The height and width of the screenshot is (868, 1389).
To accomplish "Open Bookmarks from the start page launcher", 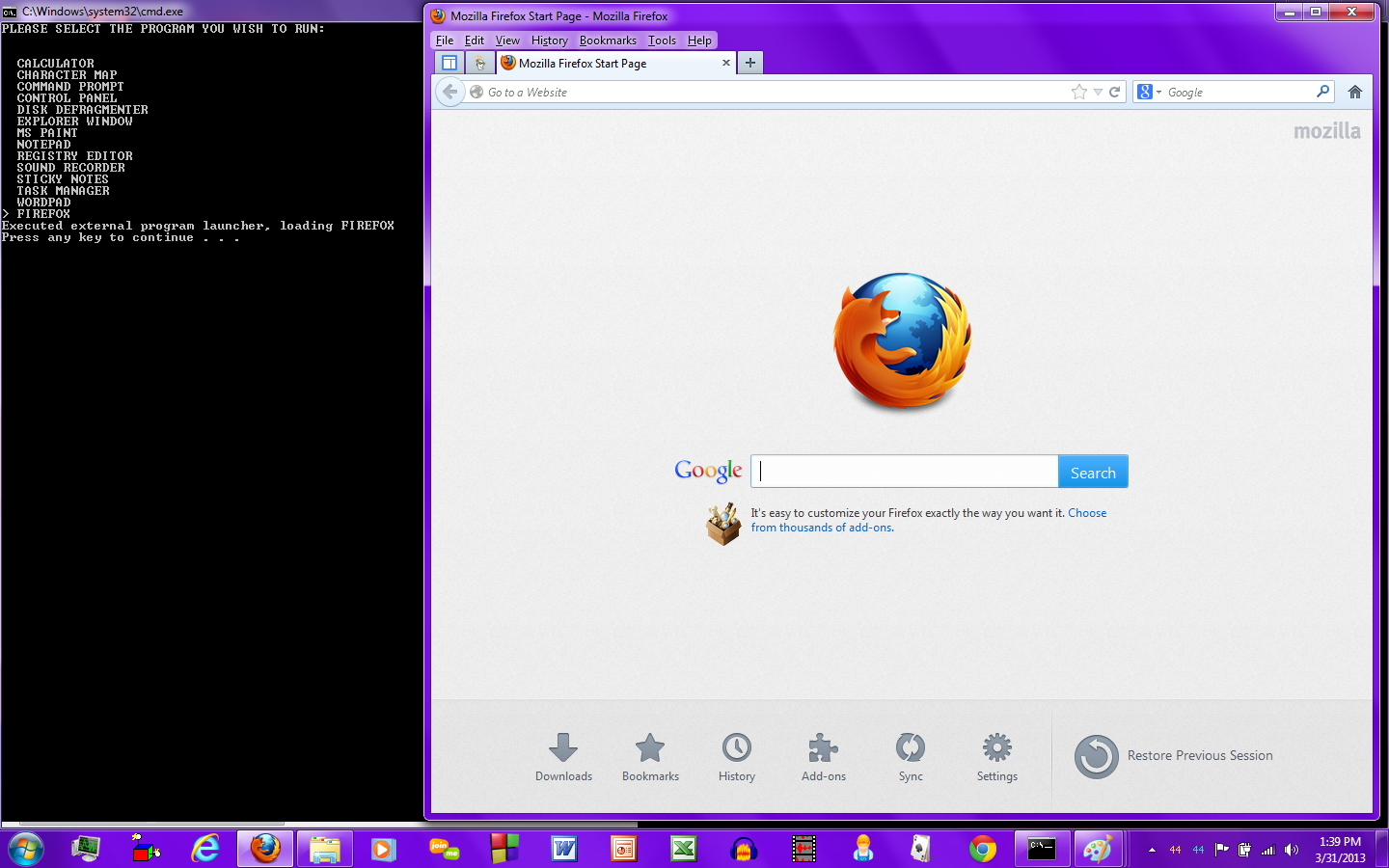I will coord(650,756).
